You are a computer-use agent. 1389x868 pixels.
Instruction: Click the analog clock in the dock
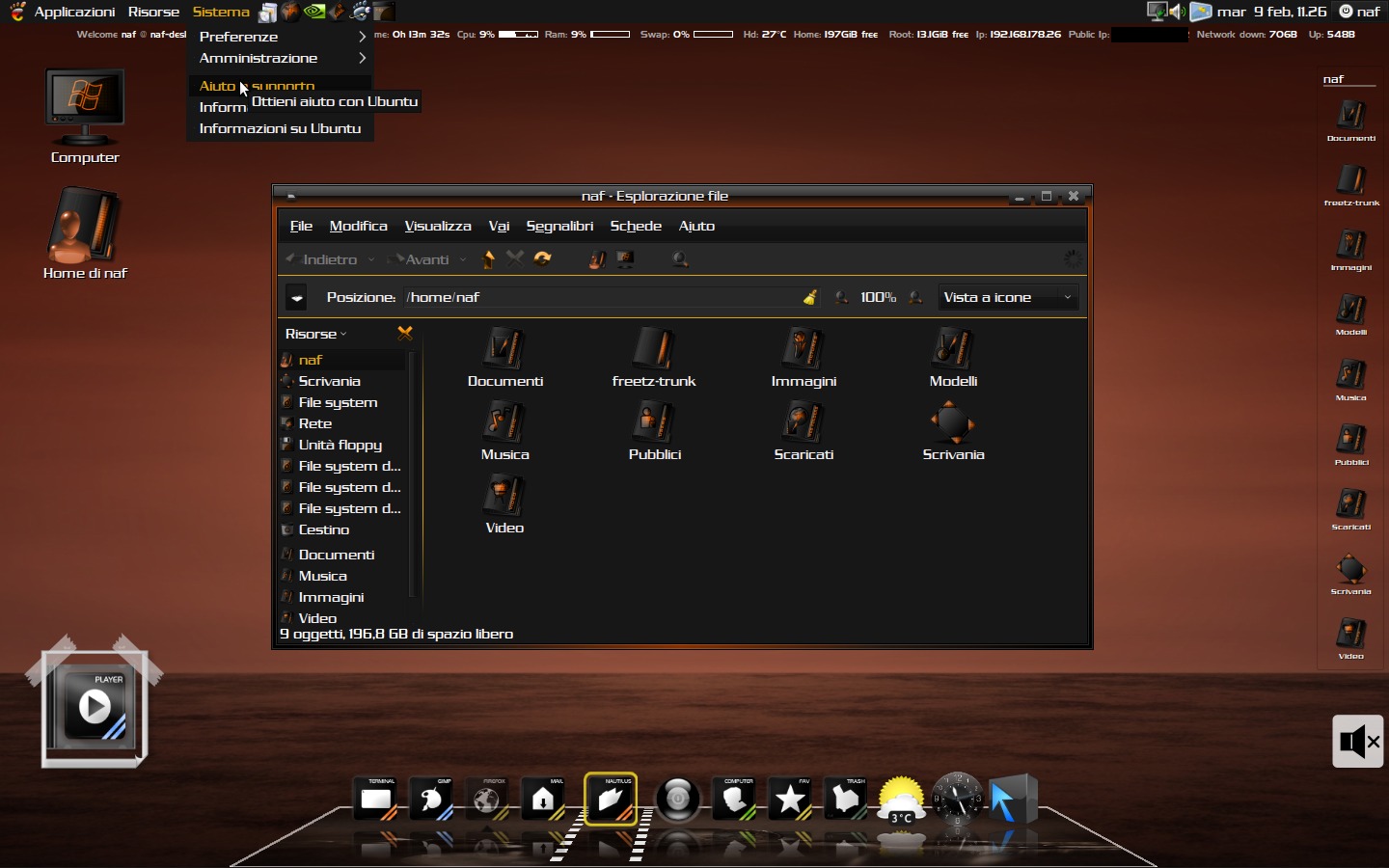(x=957, y=799)
